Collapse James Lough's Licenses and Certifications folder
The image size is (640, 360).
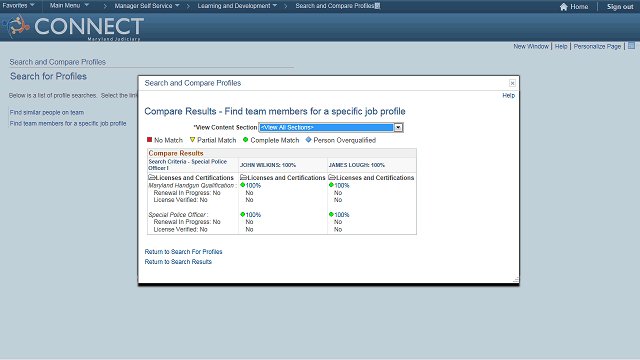click(332, 178)
